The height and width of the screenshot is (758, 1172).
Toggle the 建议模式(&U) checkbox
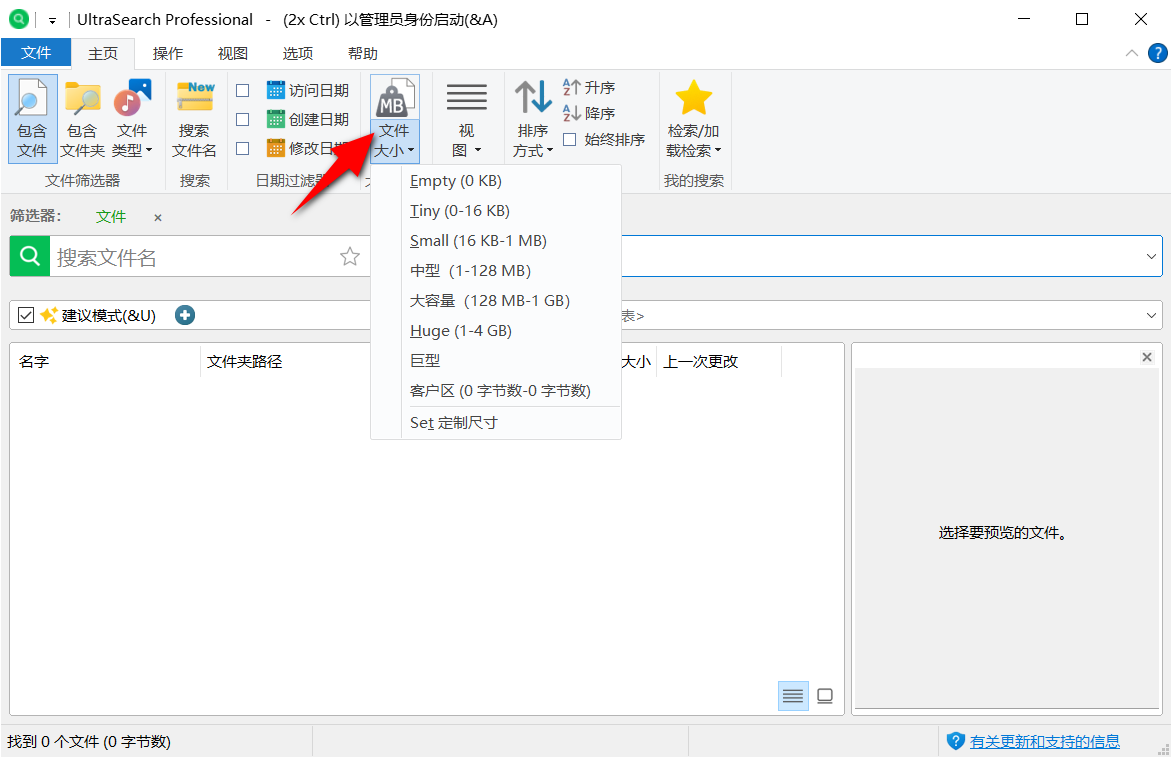point(26,314)
